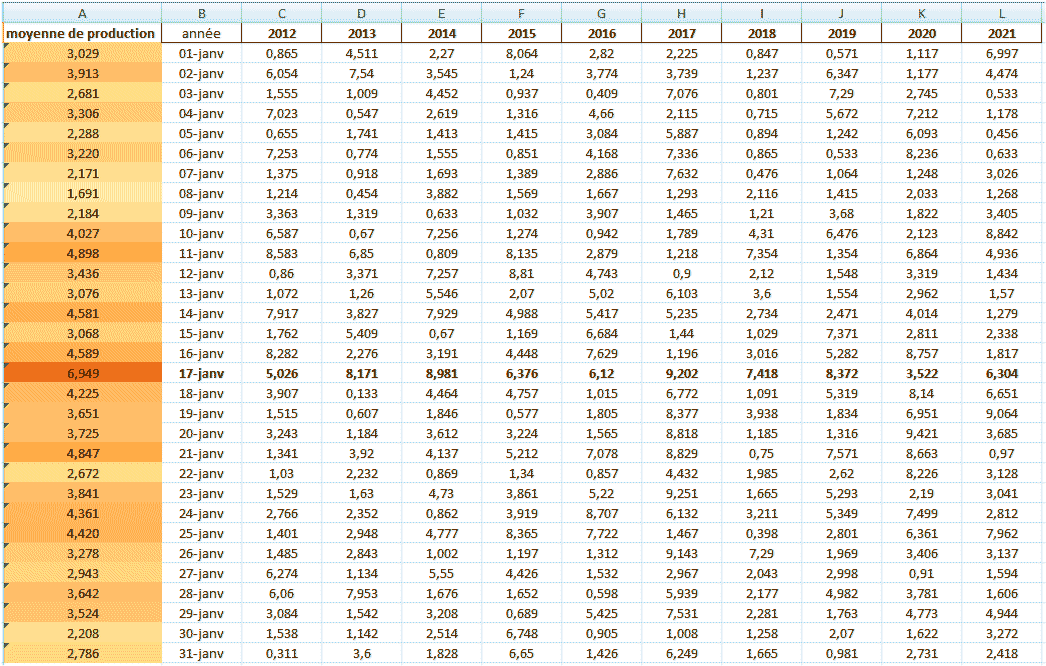Click cell value 8,064 in 2015 column
The image size is (1046, 666).
522,53
